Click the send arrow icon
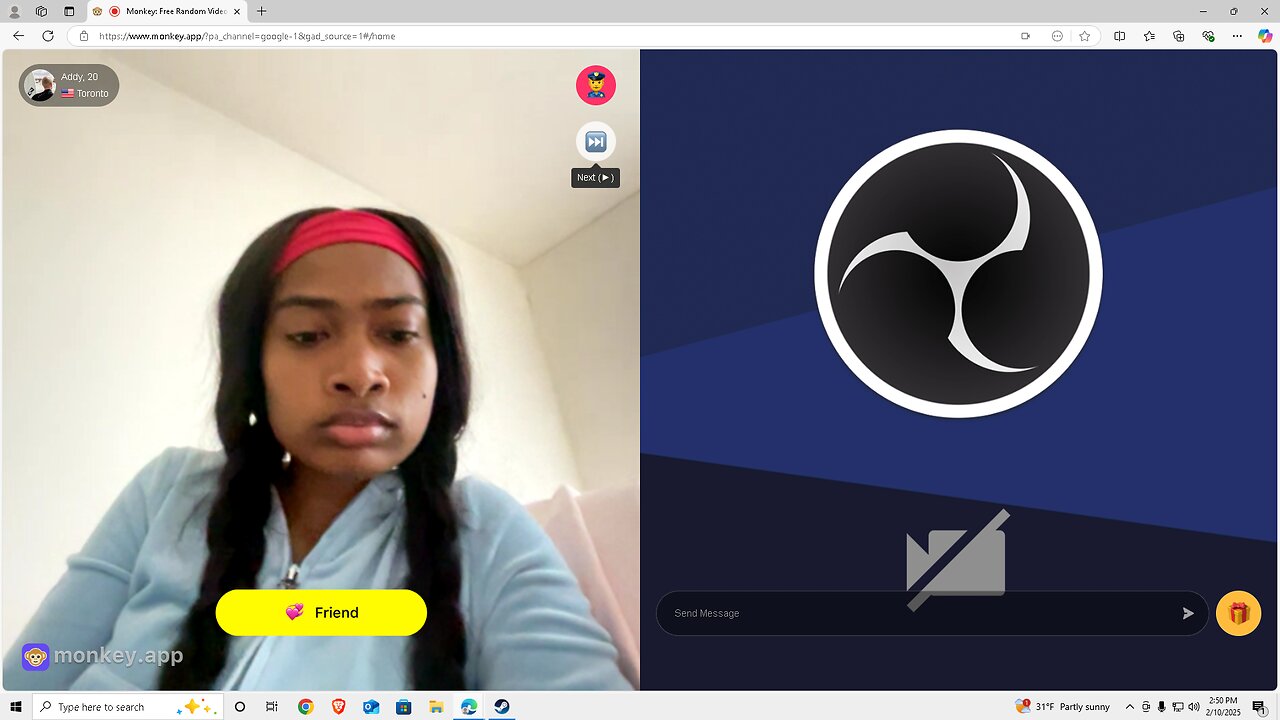Viewport: 1280px width, 720px height. click(x=1188, y=613)
